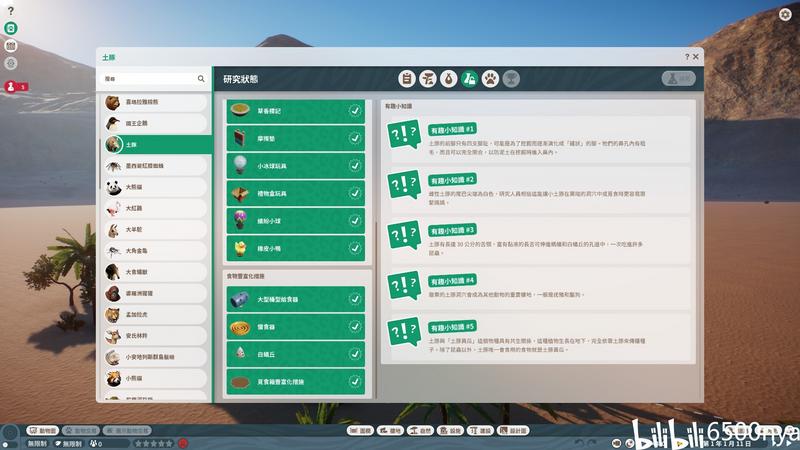Click the barrel feeder icon

tap(240, 299)
